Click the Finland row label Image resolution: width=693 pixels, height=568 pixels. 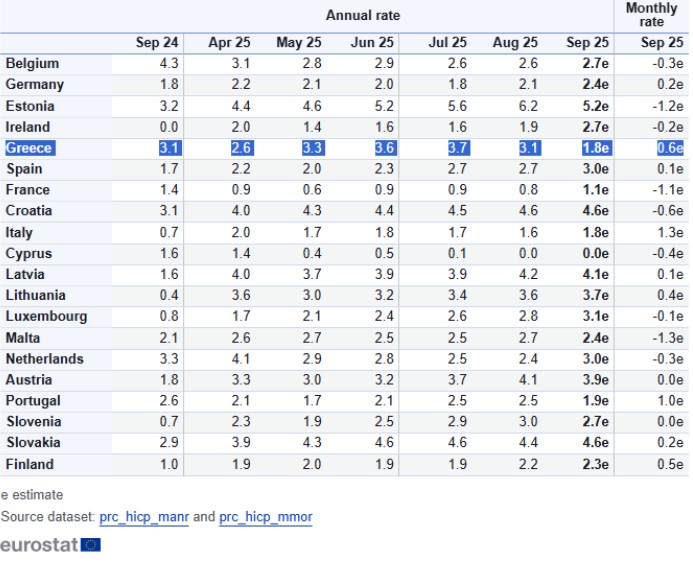point(30,464)
